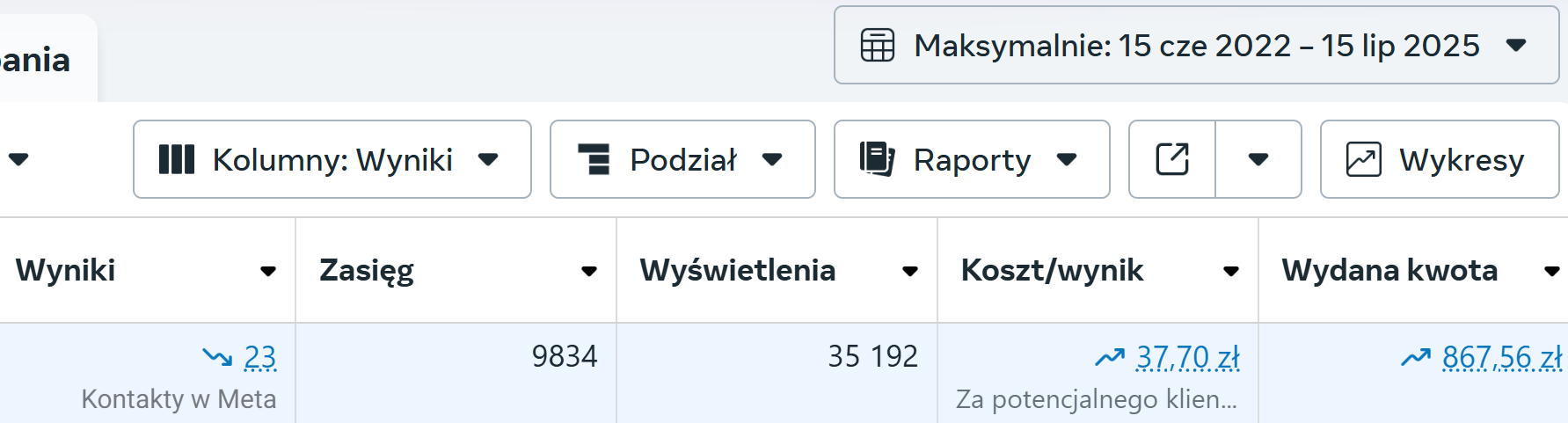Click the calendar icon in date range selector
Image resolution: width=1568 pixels, height=423 pixels.
877,45
